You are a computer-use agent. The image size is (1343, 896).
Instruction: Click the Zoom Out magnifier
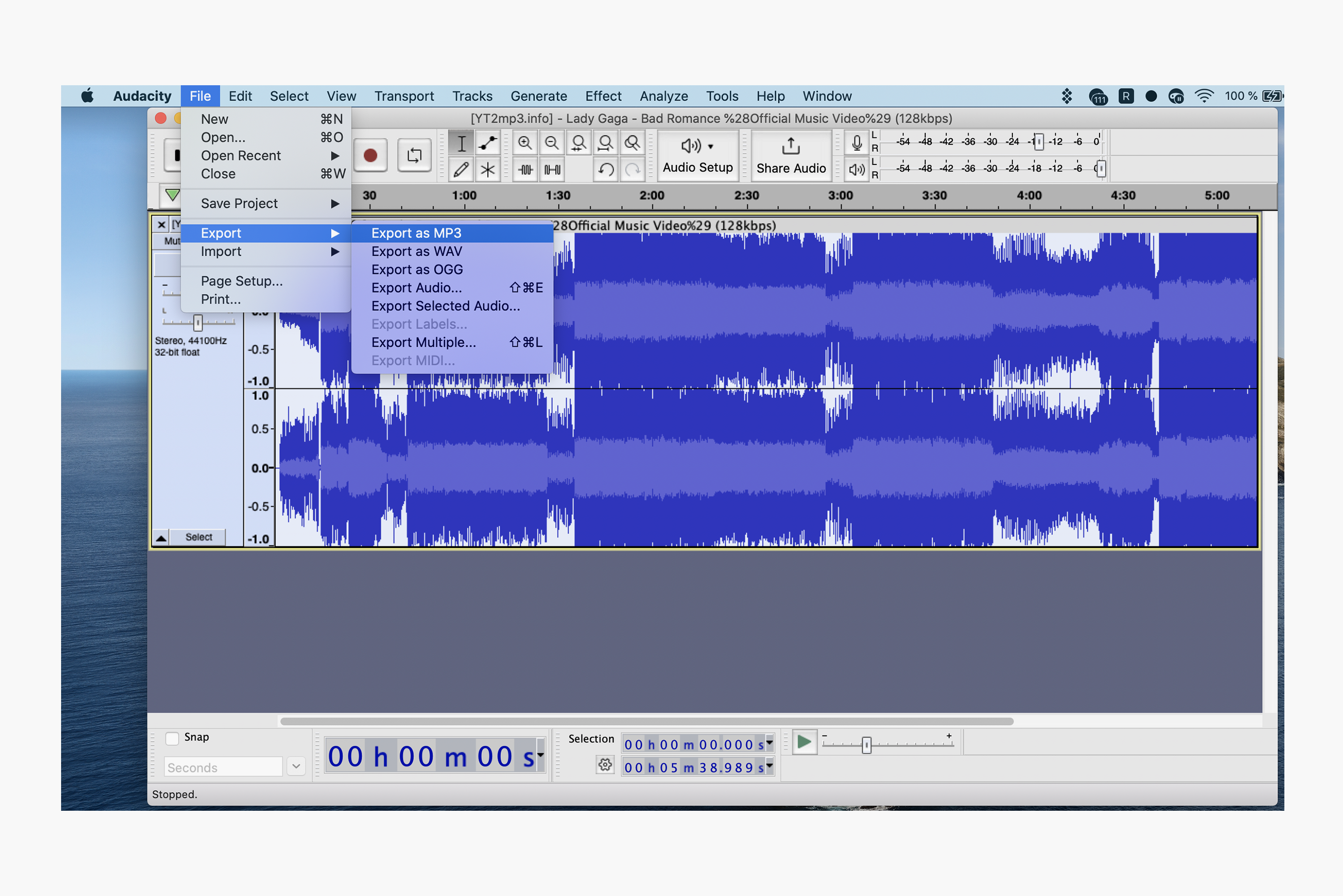pos(551,142)
